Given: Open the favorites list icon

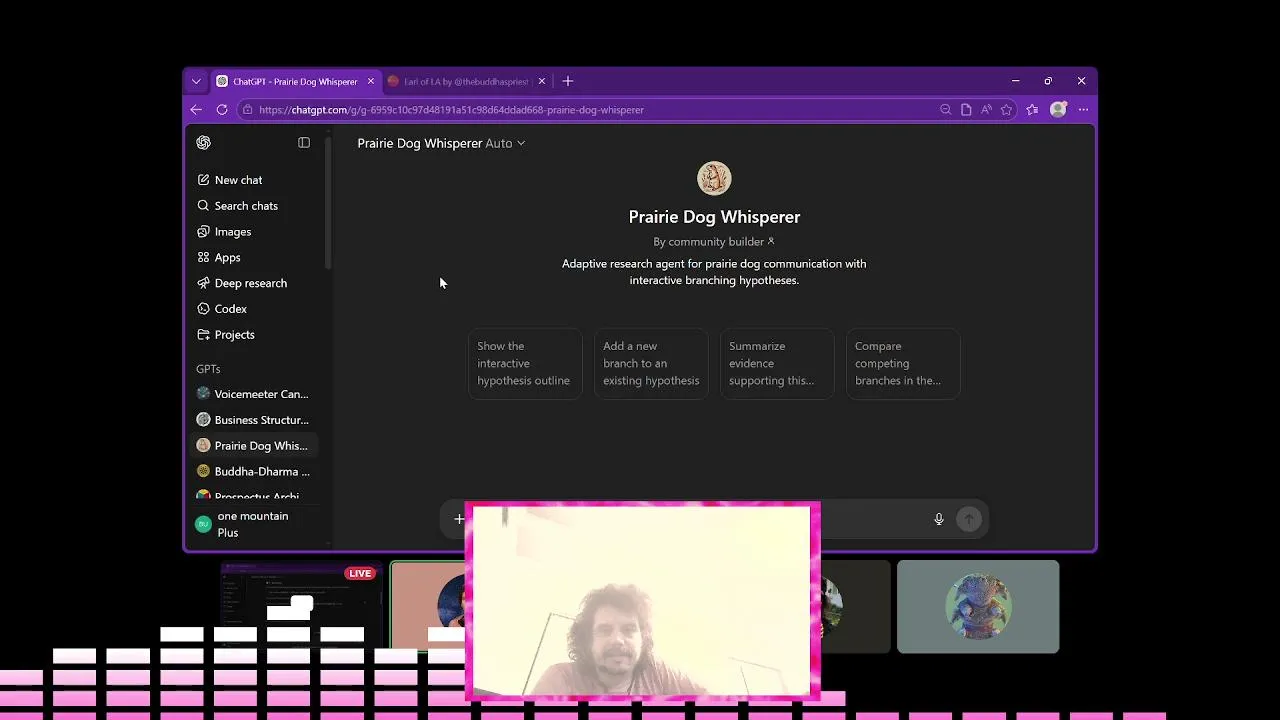Looking at the screenshot, I should (1032, 110).
